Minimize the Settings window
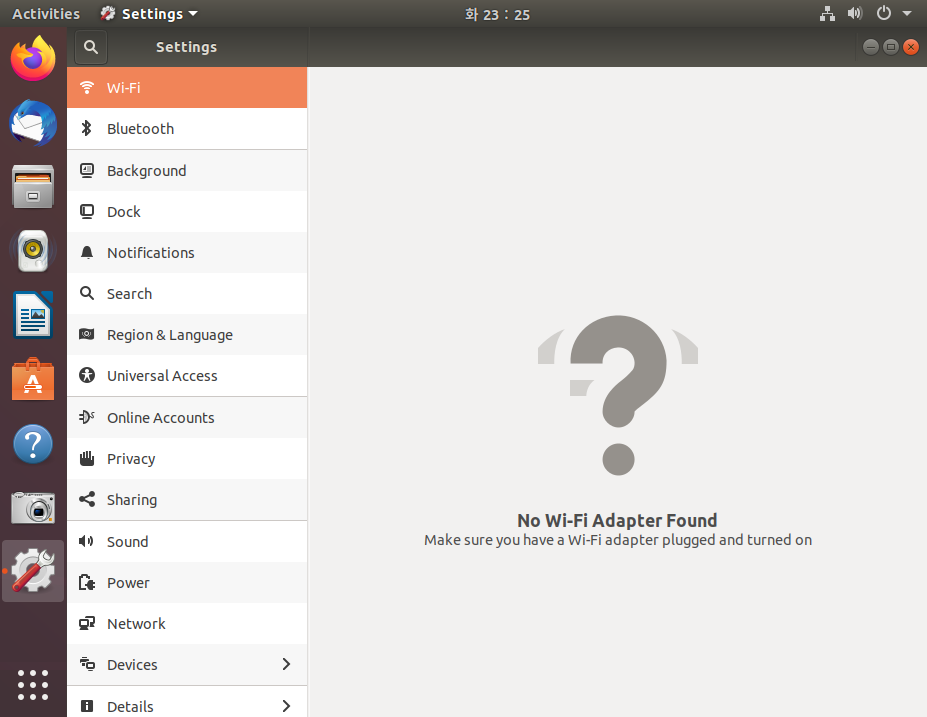The width and height of the screenshot is (927, 717). tap(870, 47)
